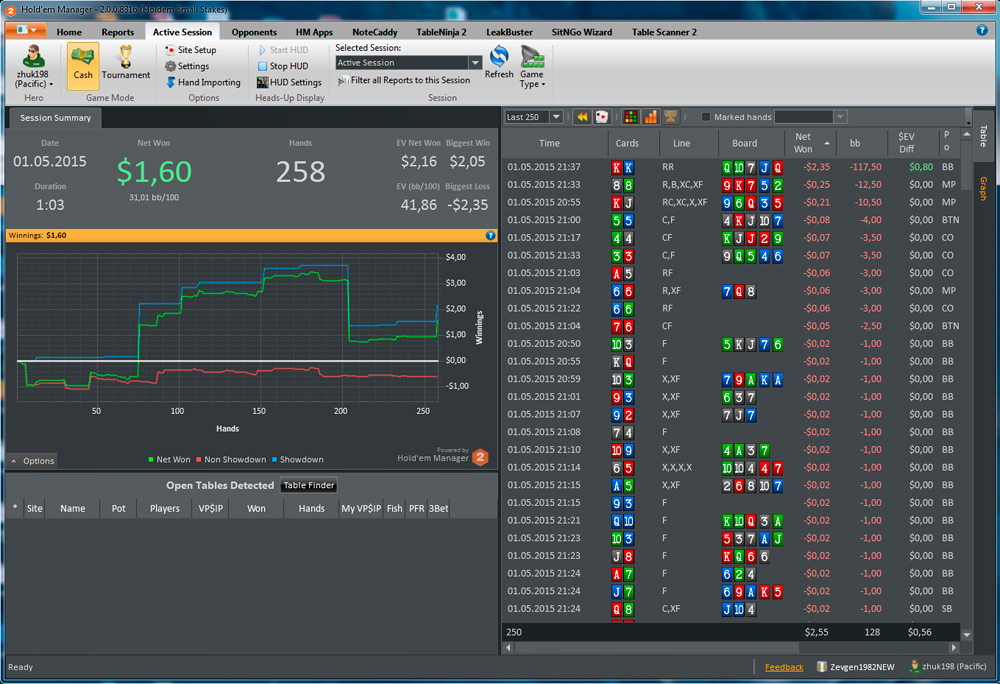
Task: Open the SitNGo Wizard tab
Action: 582,32
